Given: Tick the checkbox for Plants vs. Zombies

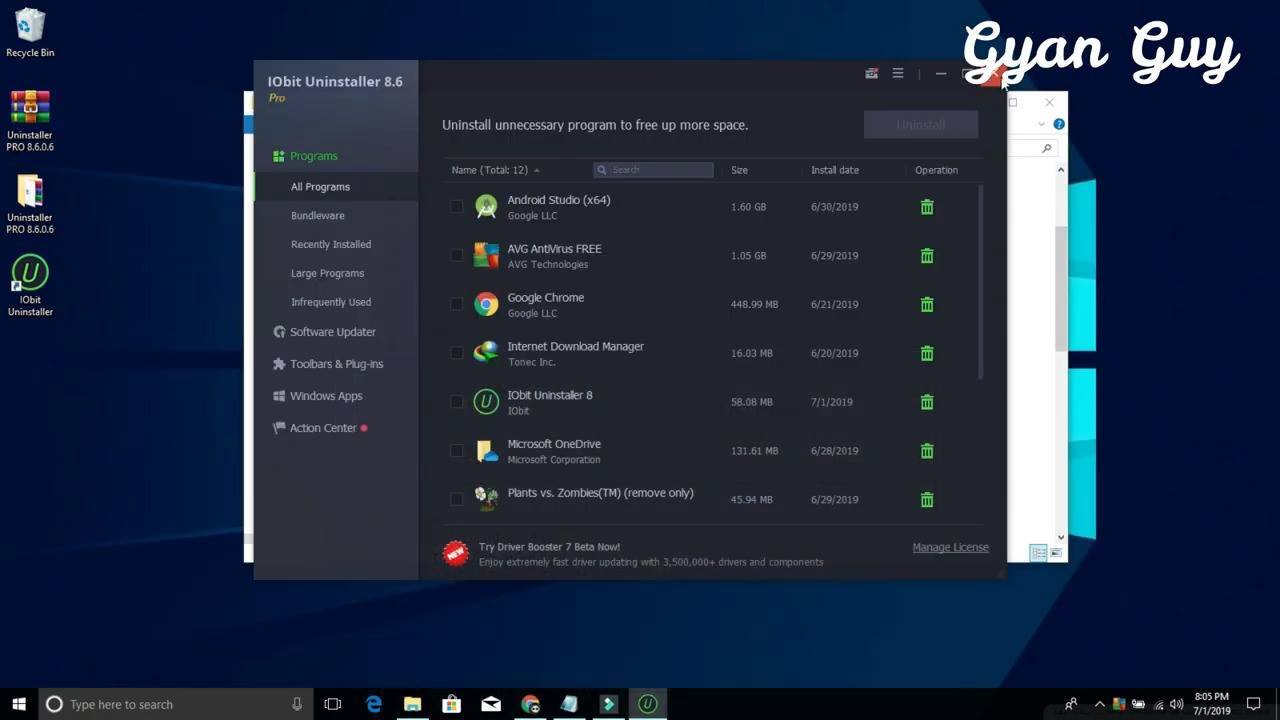Looking at the screenshot, I should pos(456,499).
